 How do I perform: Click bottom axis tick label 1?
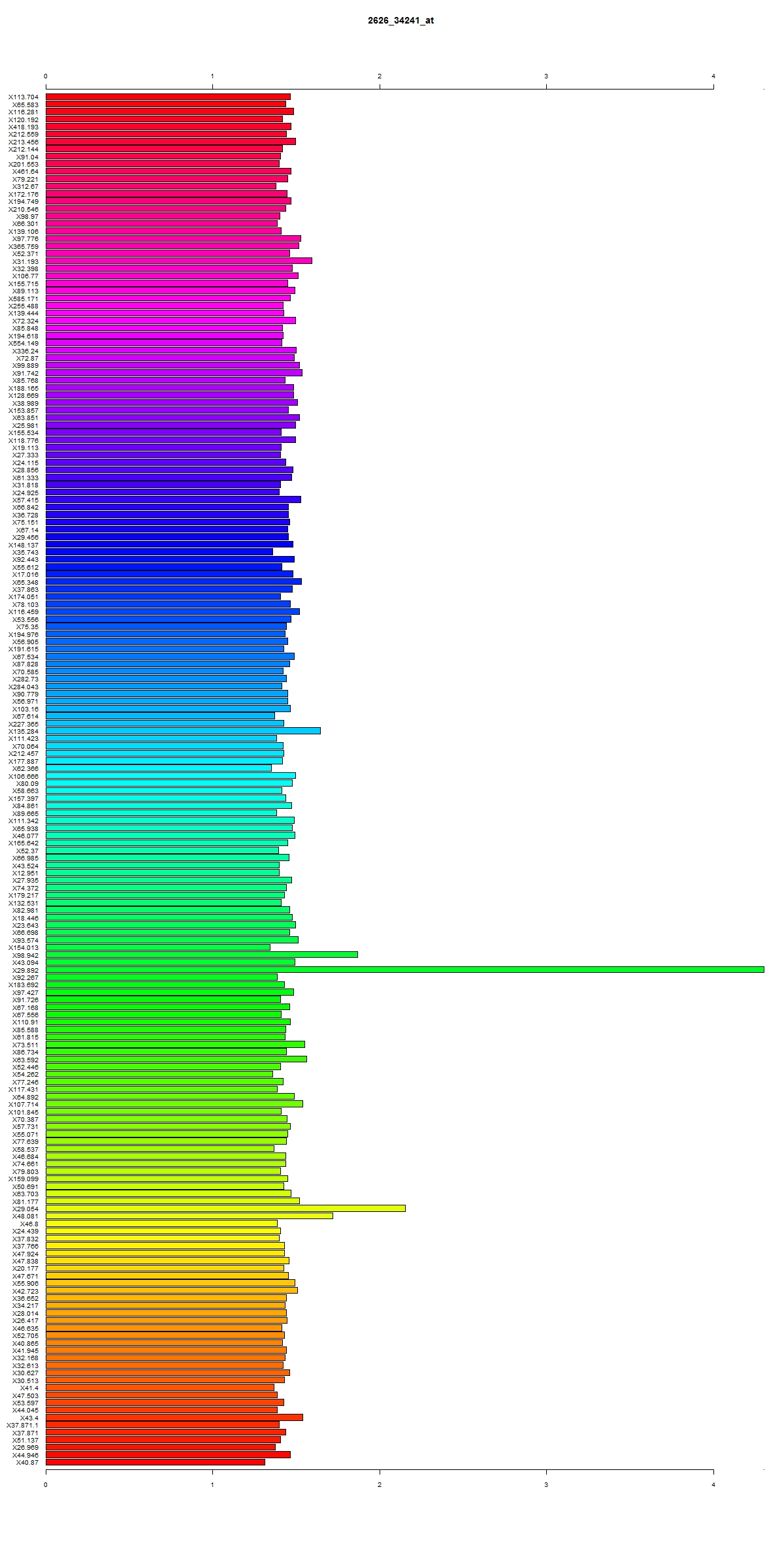[x=212, y=1484]
